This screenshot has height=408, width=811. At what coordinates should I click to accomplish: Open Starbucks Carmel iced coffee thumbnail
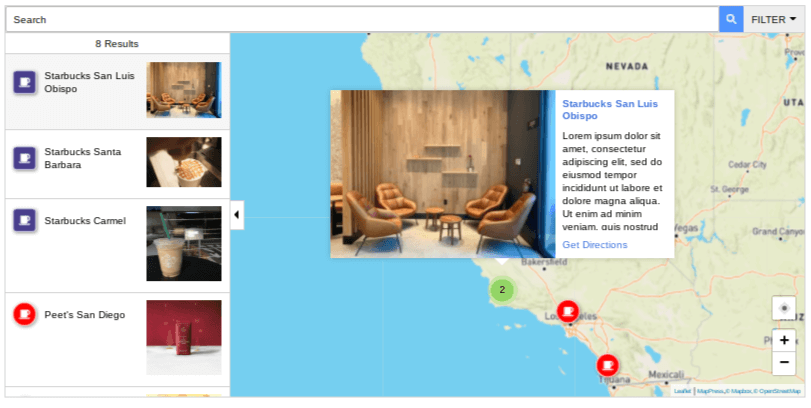184,244
